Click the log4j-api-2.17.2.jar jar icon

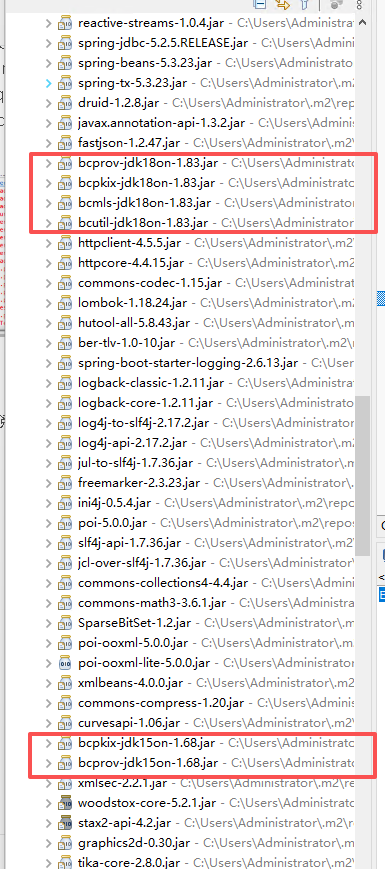click(x=65, y=443)
